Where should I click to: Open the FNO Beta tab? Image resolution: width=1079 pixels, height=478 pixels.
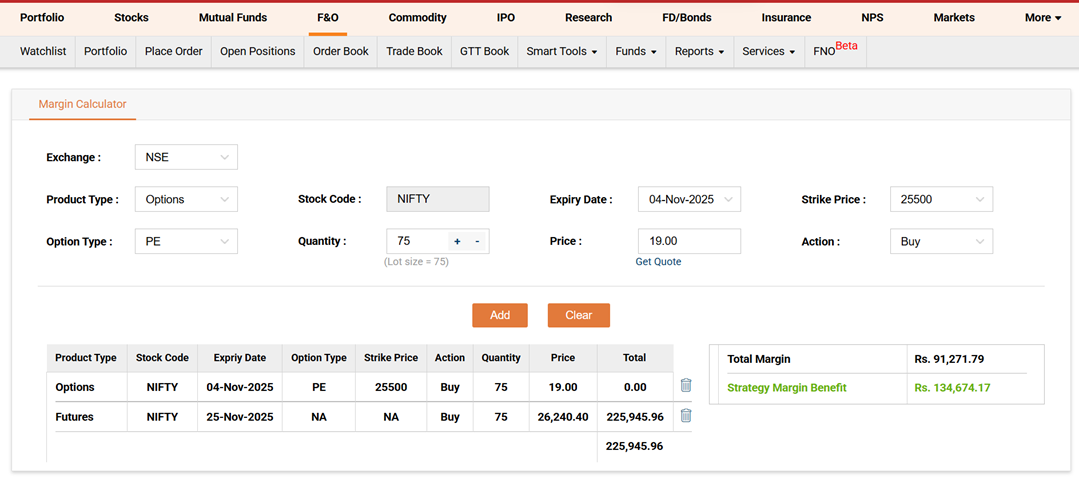[x=835, y=50]
